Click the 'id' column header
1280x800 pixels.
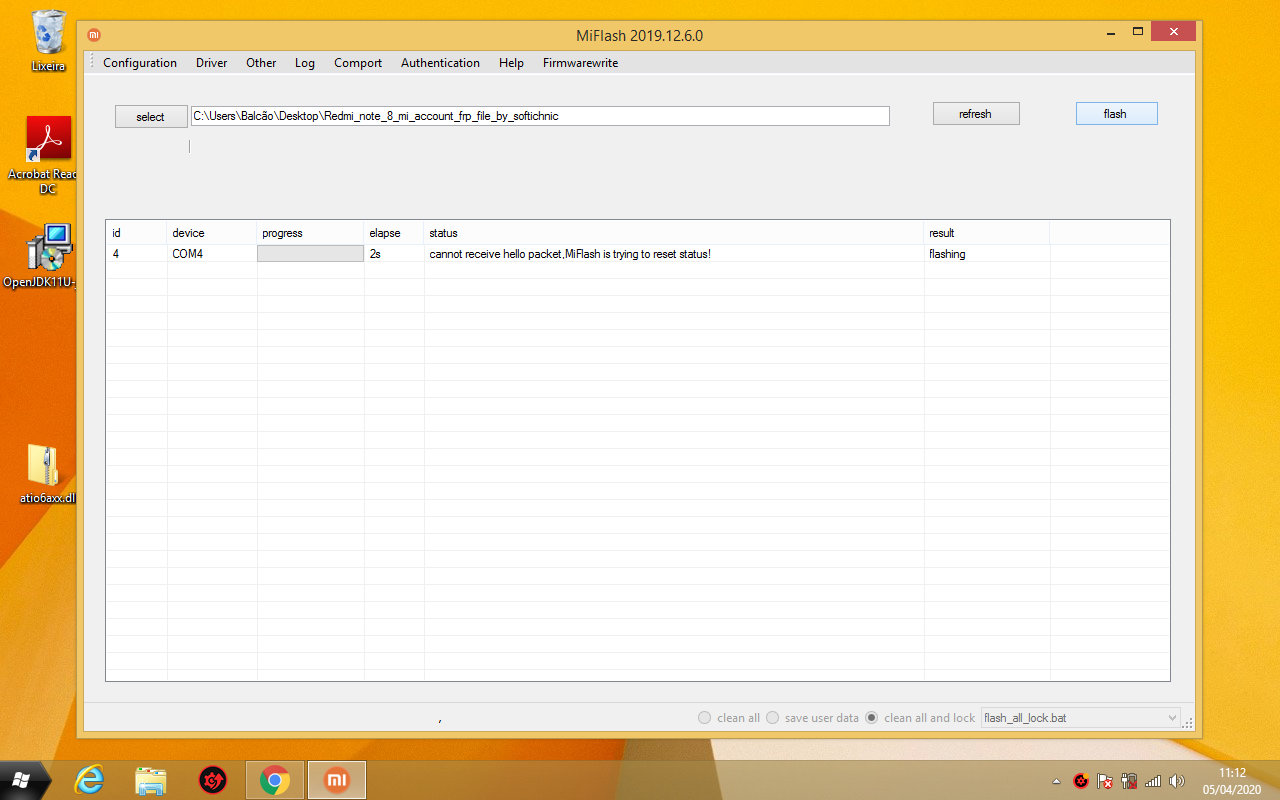[x=136, y=233]
